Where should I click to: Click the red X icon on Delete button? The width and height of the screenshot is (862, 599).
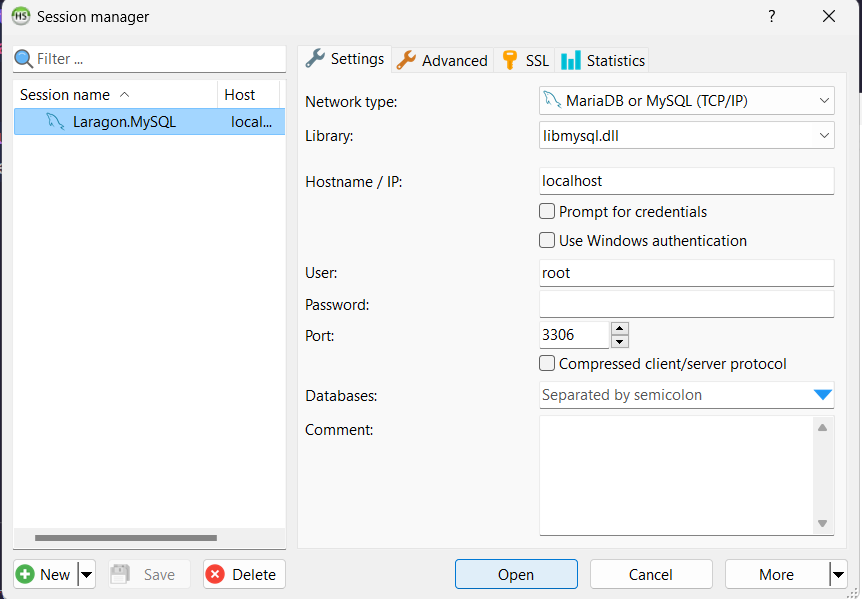pos(215,574)
